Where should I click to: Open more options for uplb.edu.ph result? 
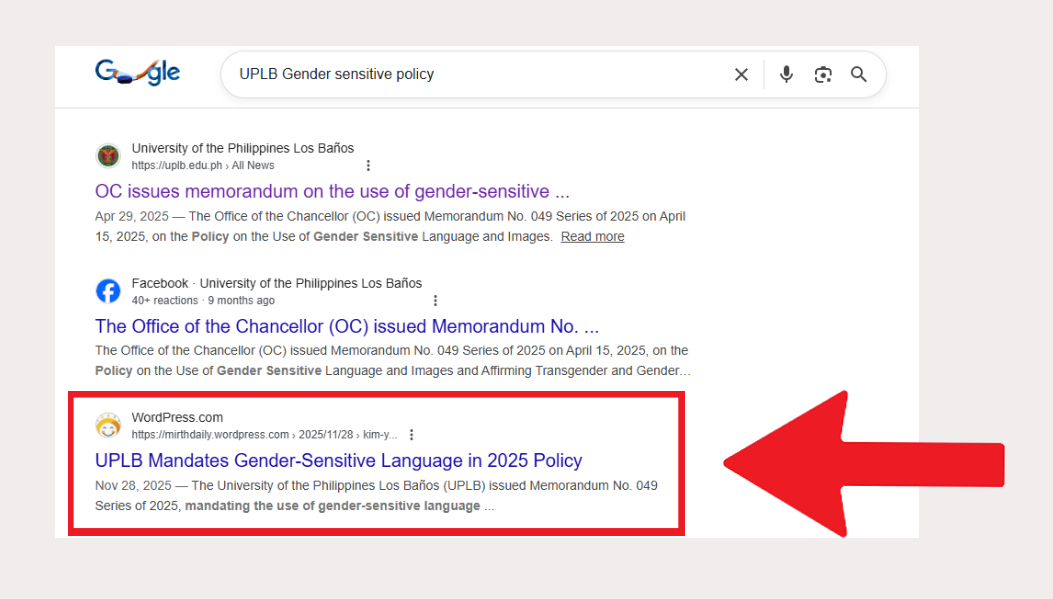(x=368, y=165)
